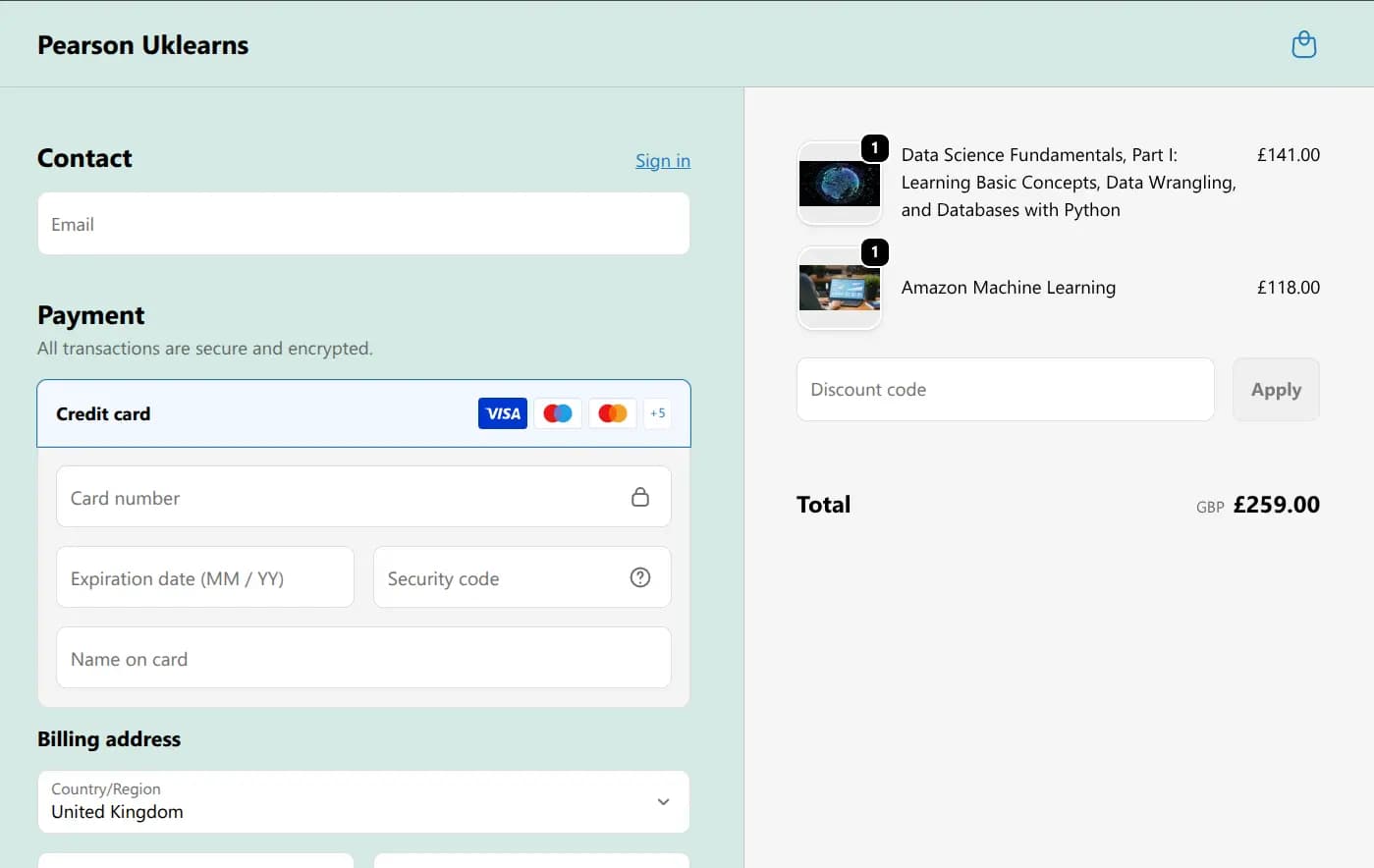Focus the Email input field

click(363, 224)
